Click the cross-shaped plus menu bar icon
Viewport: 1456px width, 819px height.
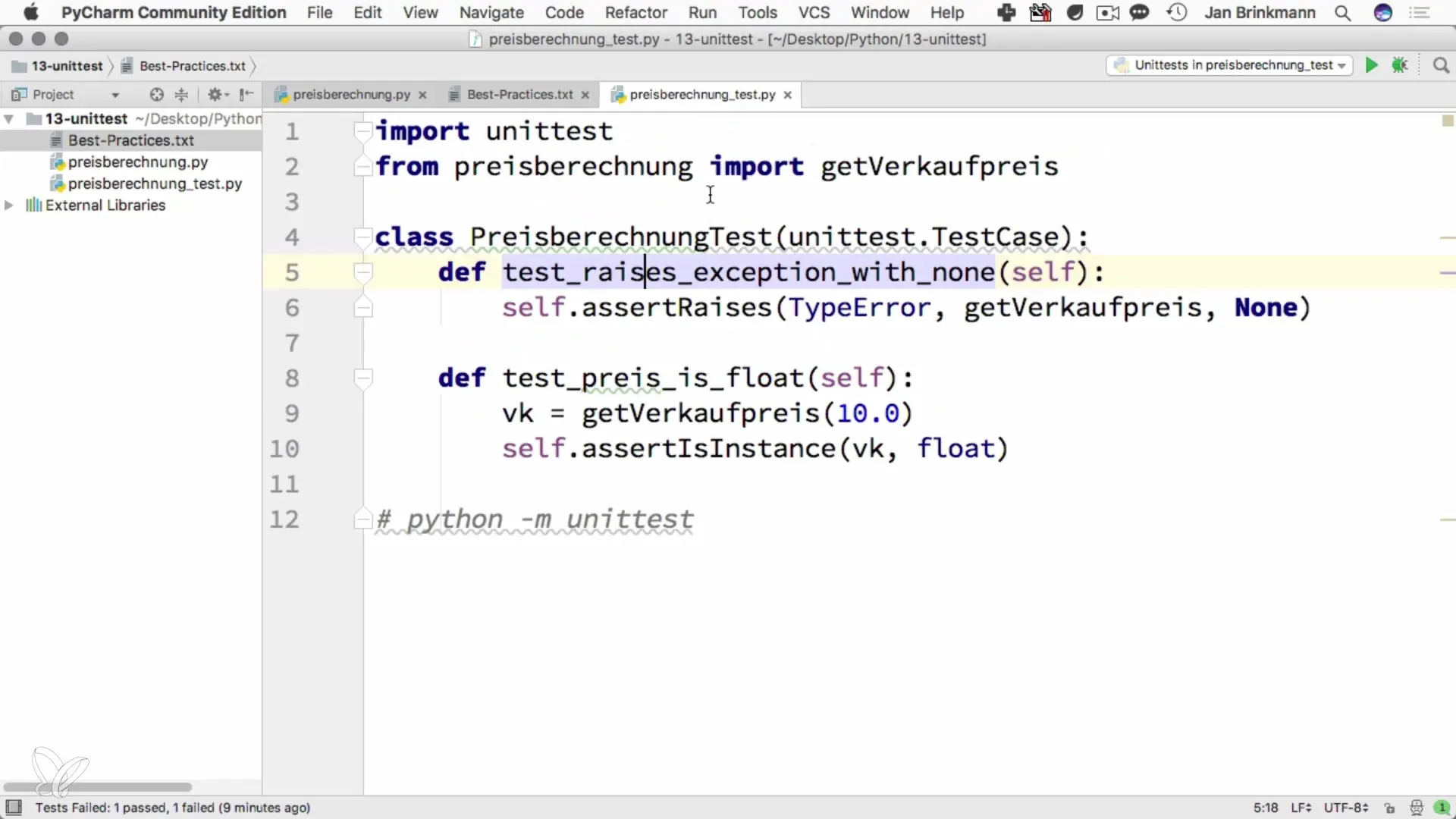(1006, 13)
